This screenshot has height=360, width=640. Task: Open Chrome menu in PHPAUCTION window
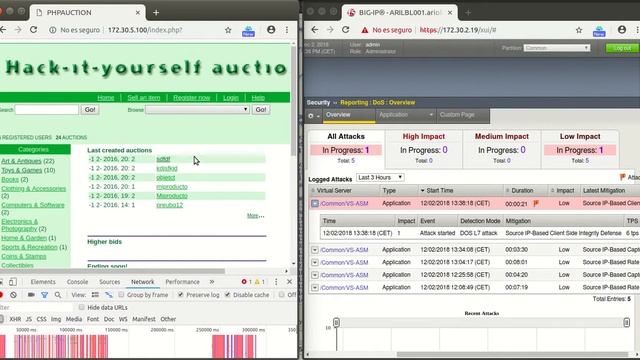coord(287,30)
